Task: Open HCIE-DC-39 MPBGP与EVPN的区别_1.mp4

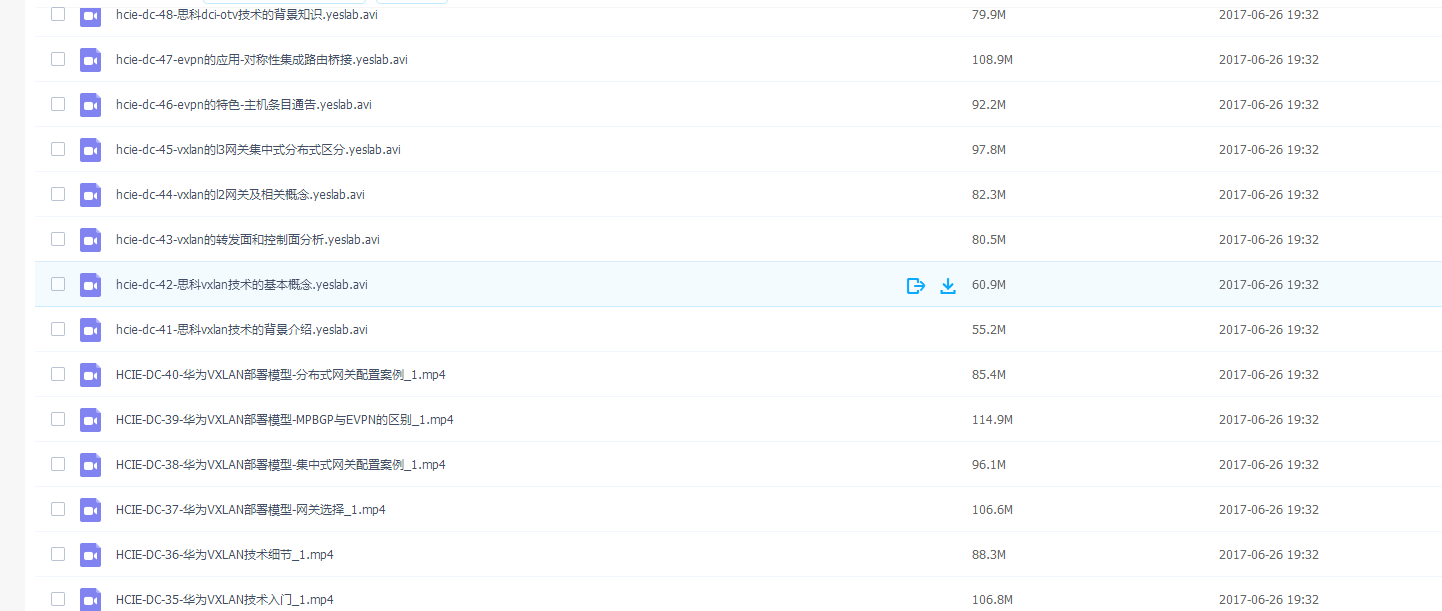Action: (x=285, y=420)
